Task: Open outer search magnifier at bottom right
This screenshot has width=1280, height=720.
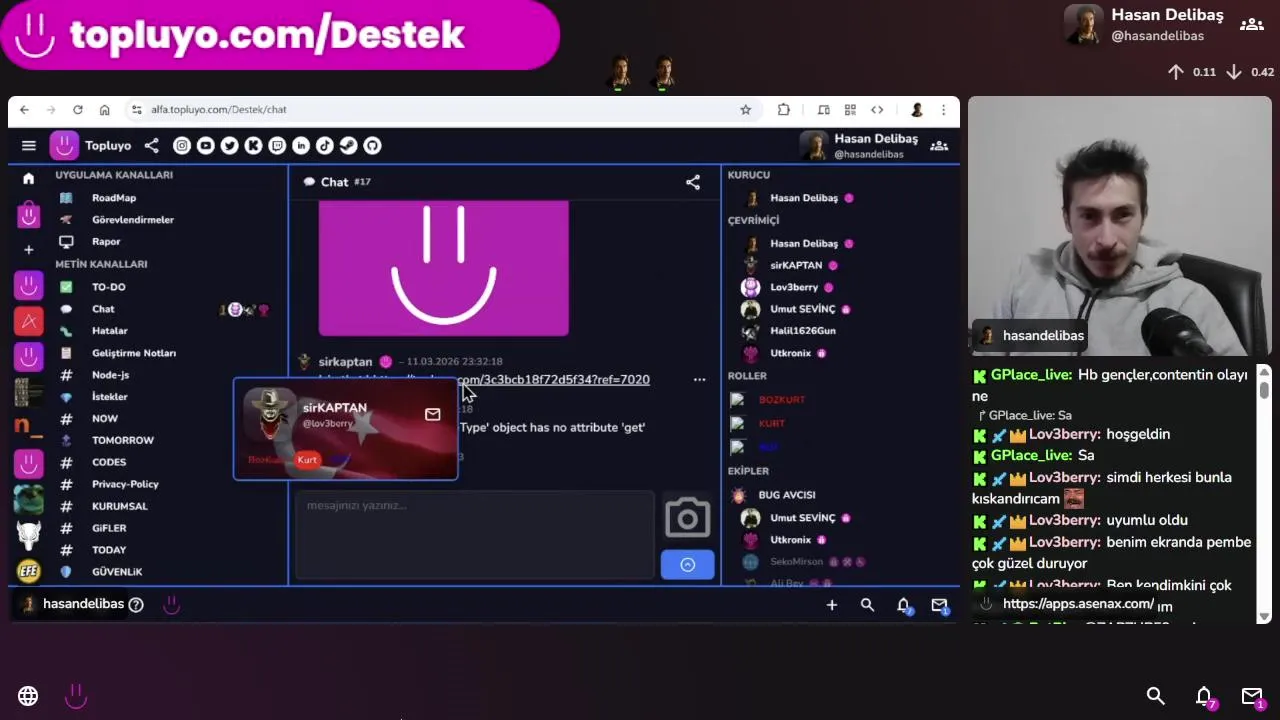Action: click(x=1156, y=696)
